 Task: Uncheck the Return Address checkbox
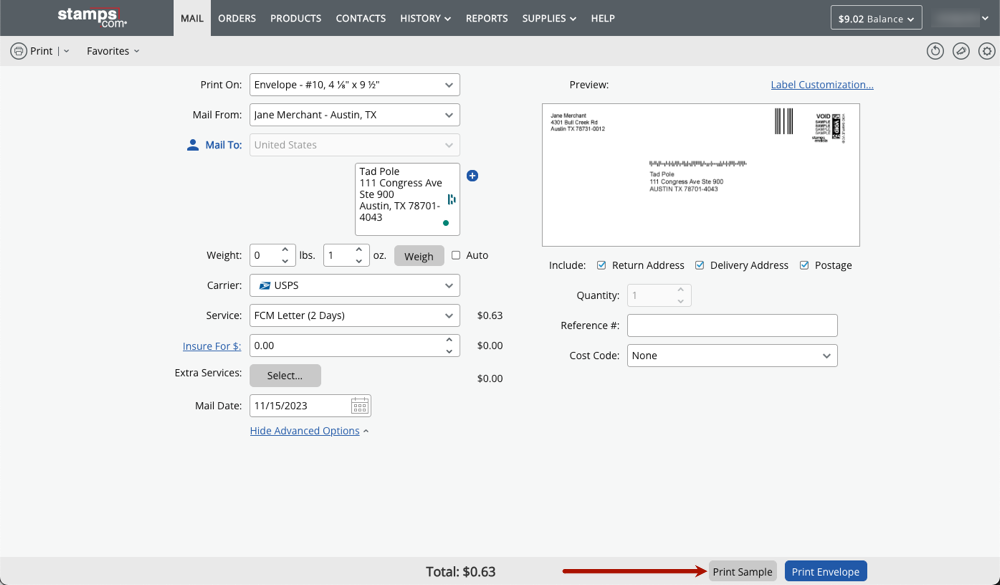601,265
